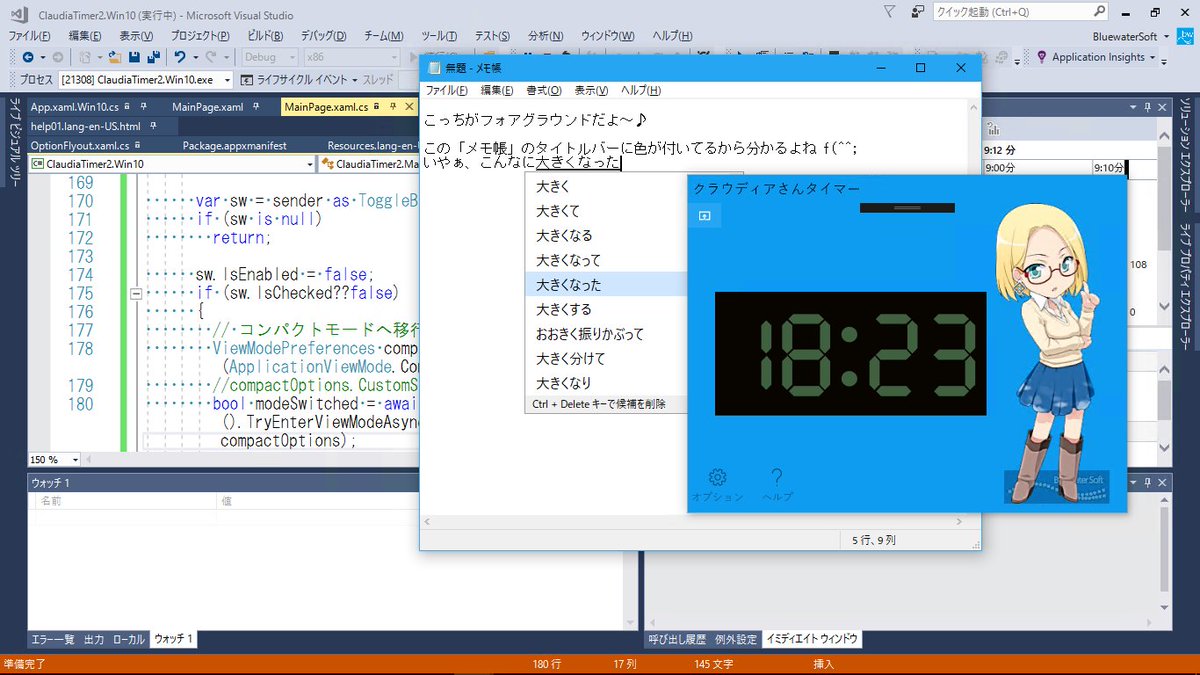Choose IME candidate 大きくする
The image size is (1200, 675).
[x=606, y=309]
